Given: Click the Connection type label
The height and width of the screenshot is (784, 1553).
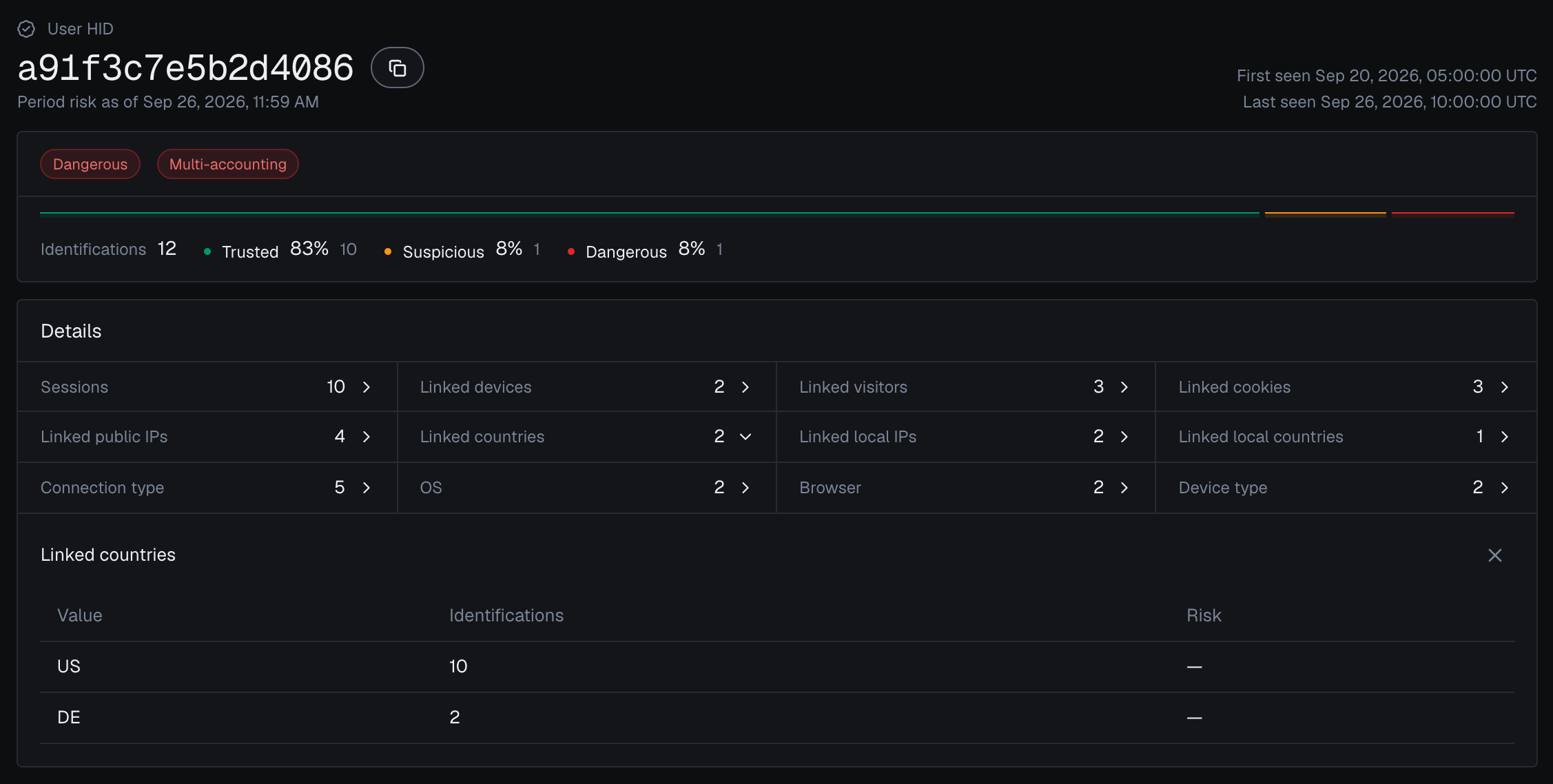Looking at the screenshot, I should (102, 488).
